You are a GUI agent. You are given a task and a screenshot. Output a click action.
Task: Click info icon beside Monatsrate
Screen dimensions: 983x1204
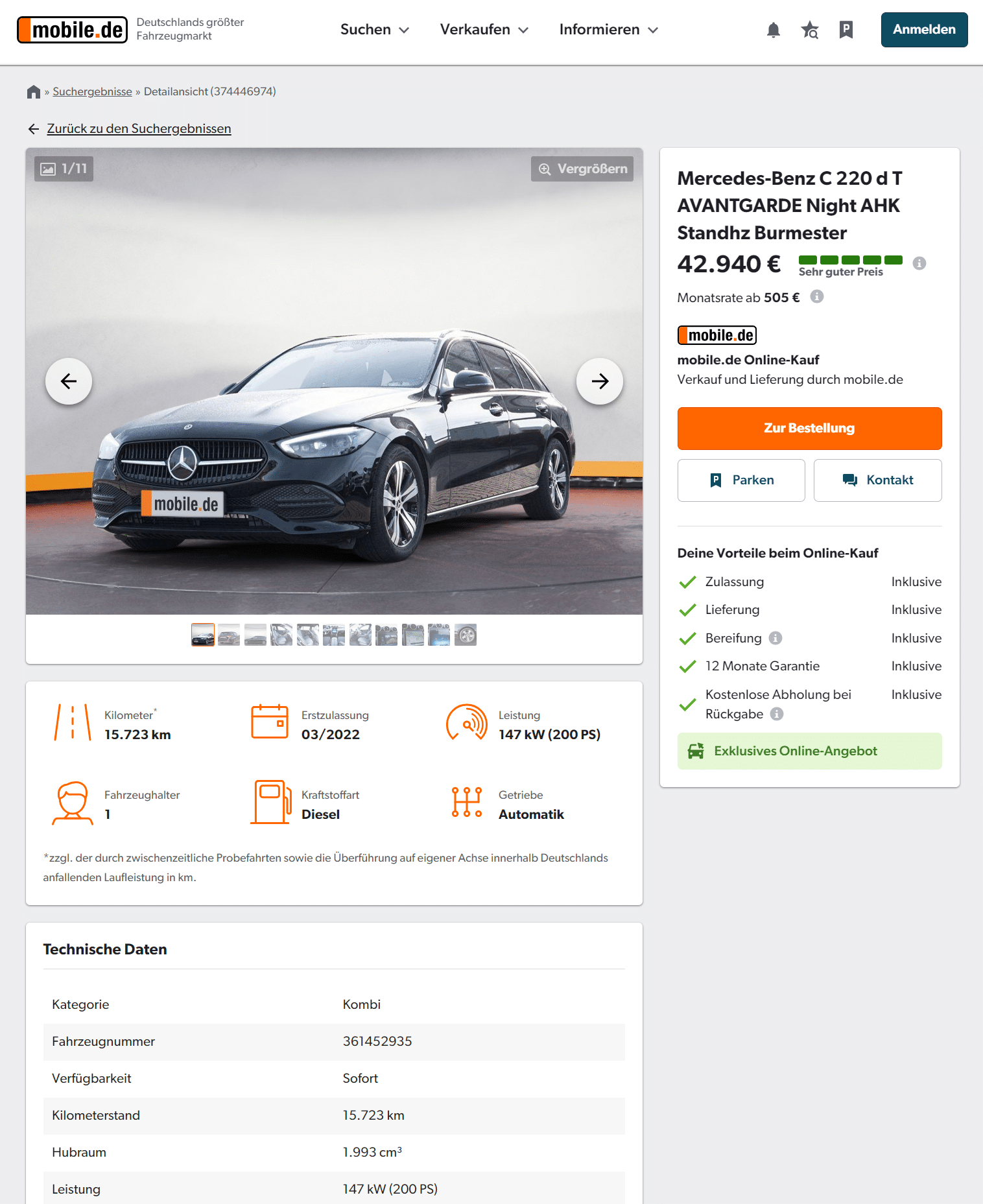(817, 296)
